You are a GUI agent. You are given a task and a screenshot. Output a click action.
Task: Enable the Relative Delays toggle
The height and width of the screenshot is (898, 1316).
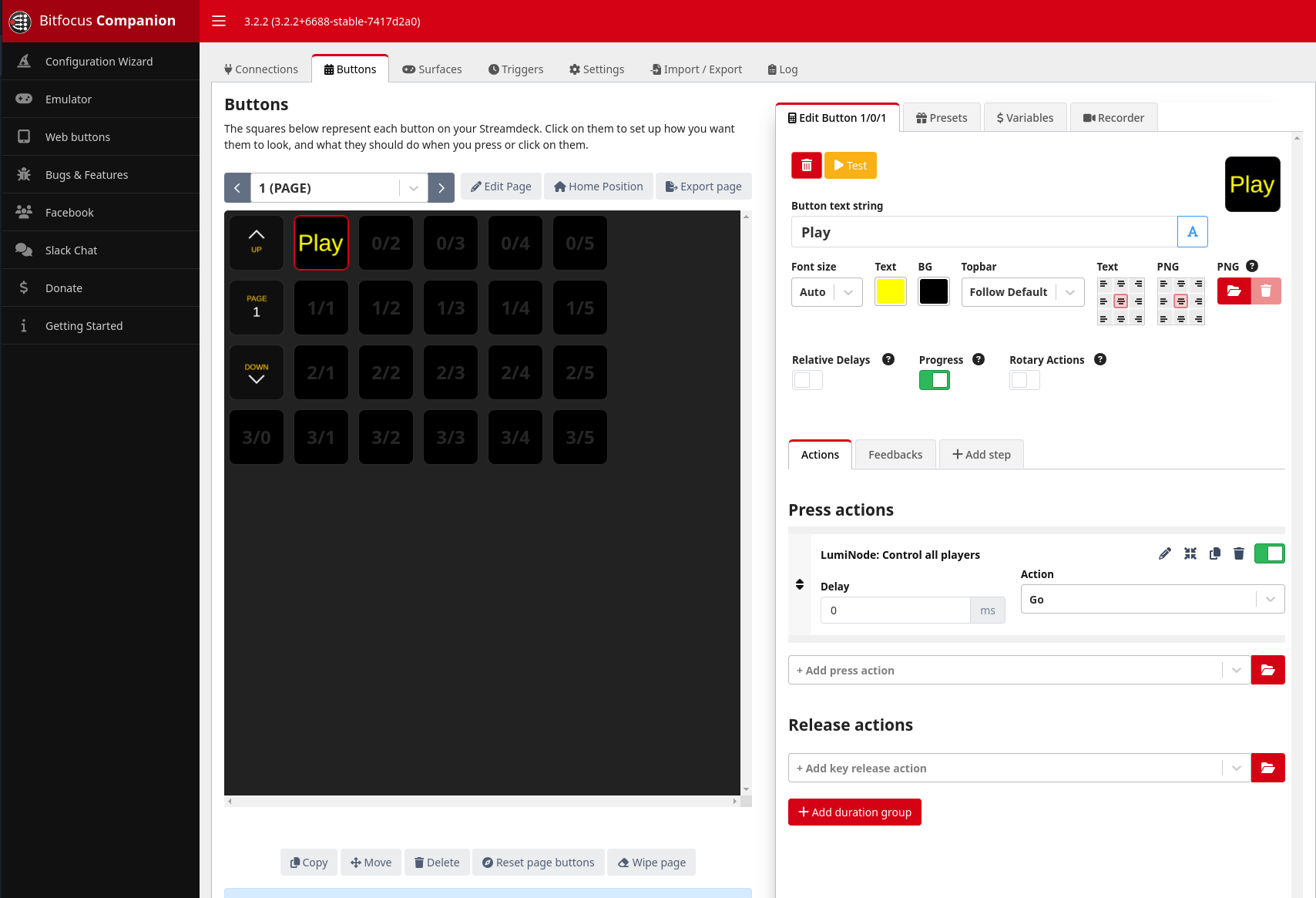click(x=807, y=380)
